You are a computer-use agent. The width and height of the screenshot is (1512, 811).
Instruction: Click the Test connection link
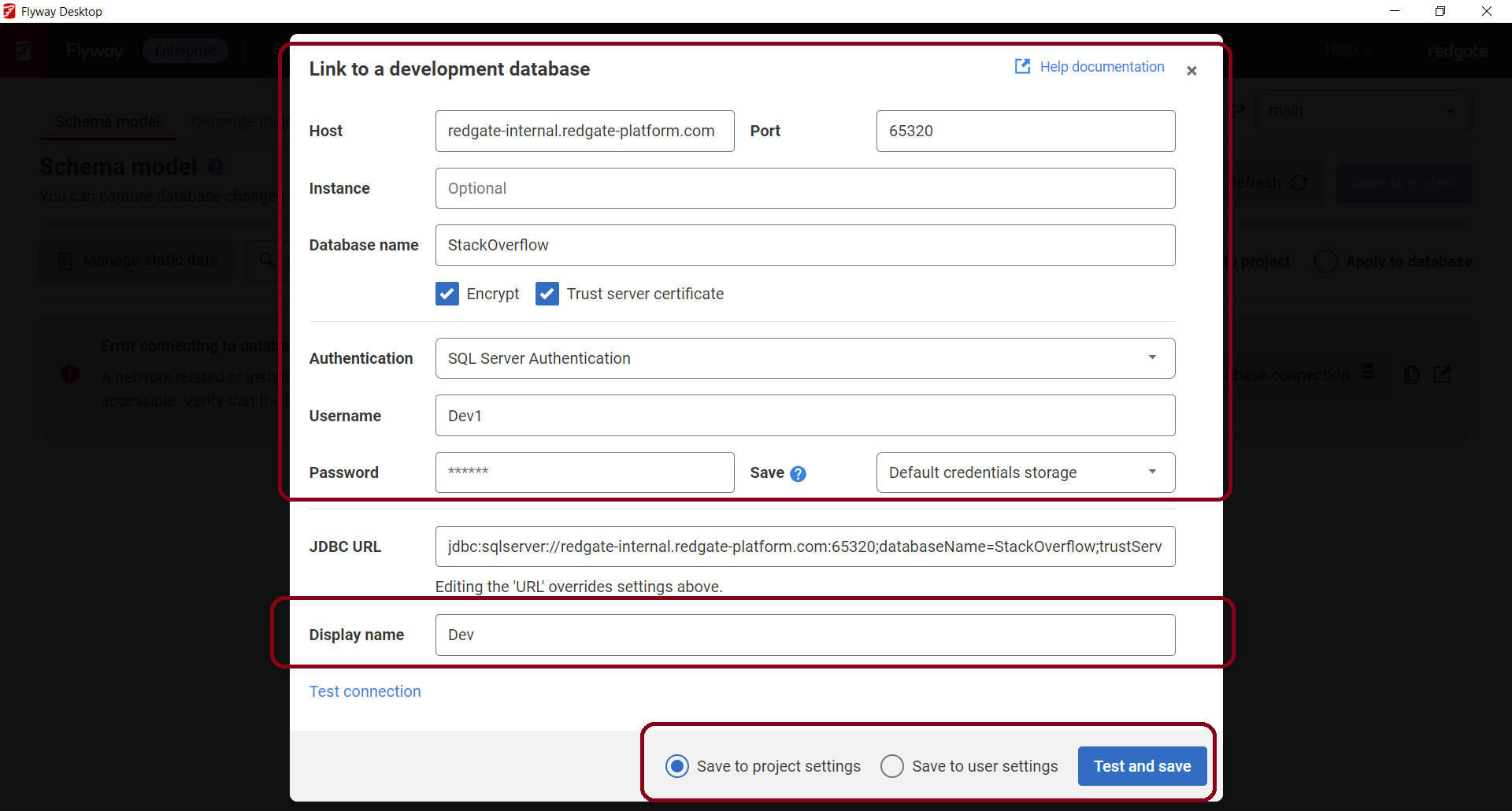365,691
